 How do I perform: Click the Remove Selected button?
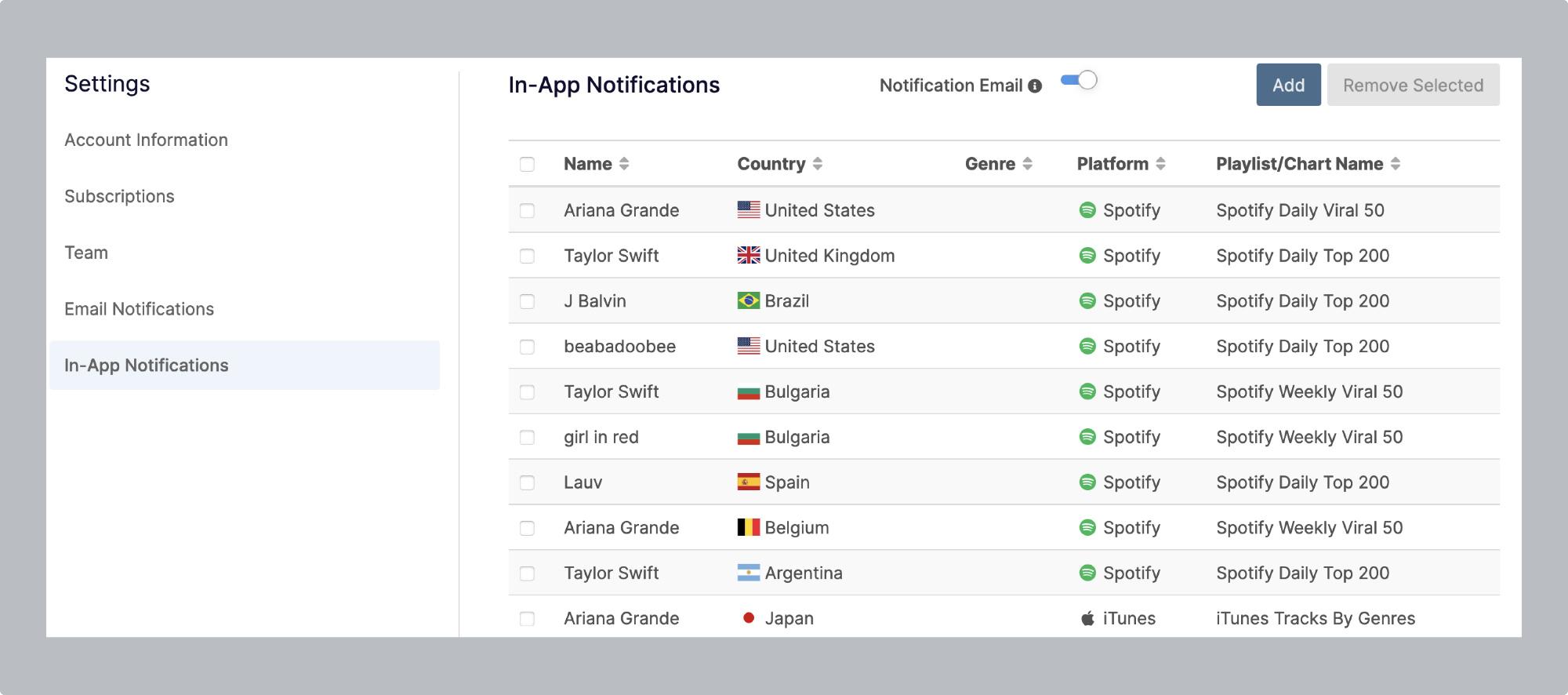[1413, 85]
